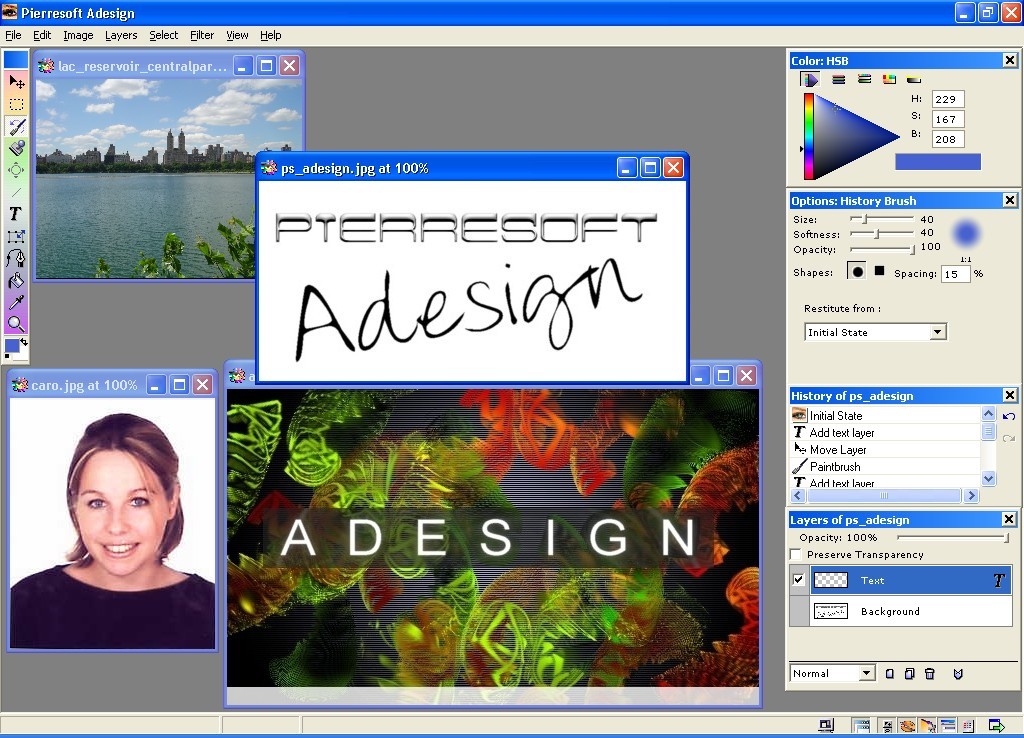Viewport: 1024px width, 738px height.
Task: Open the Layers menu
Action: point(121,35)
